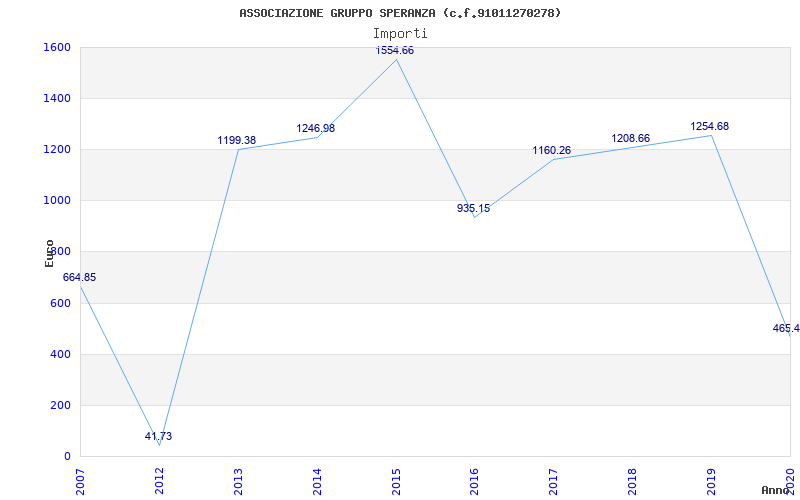Select the data label 1554.66
Image resolution: width=800 pixels, height=500 pixels.
click(x=394, y=51)
